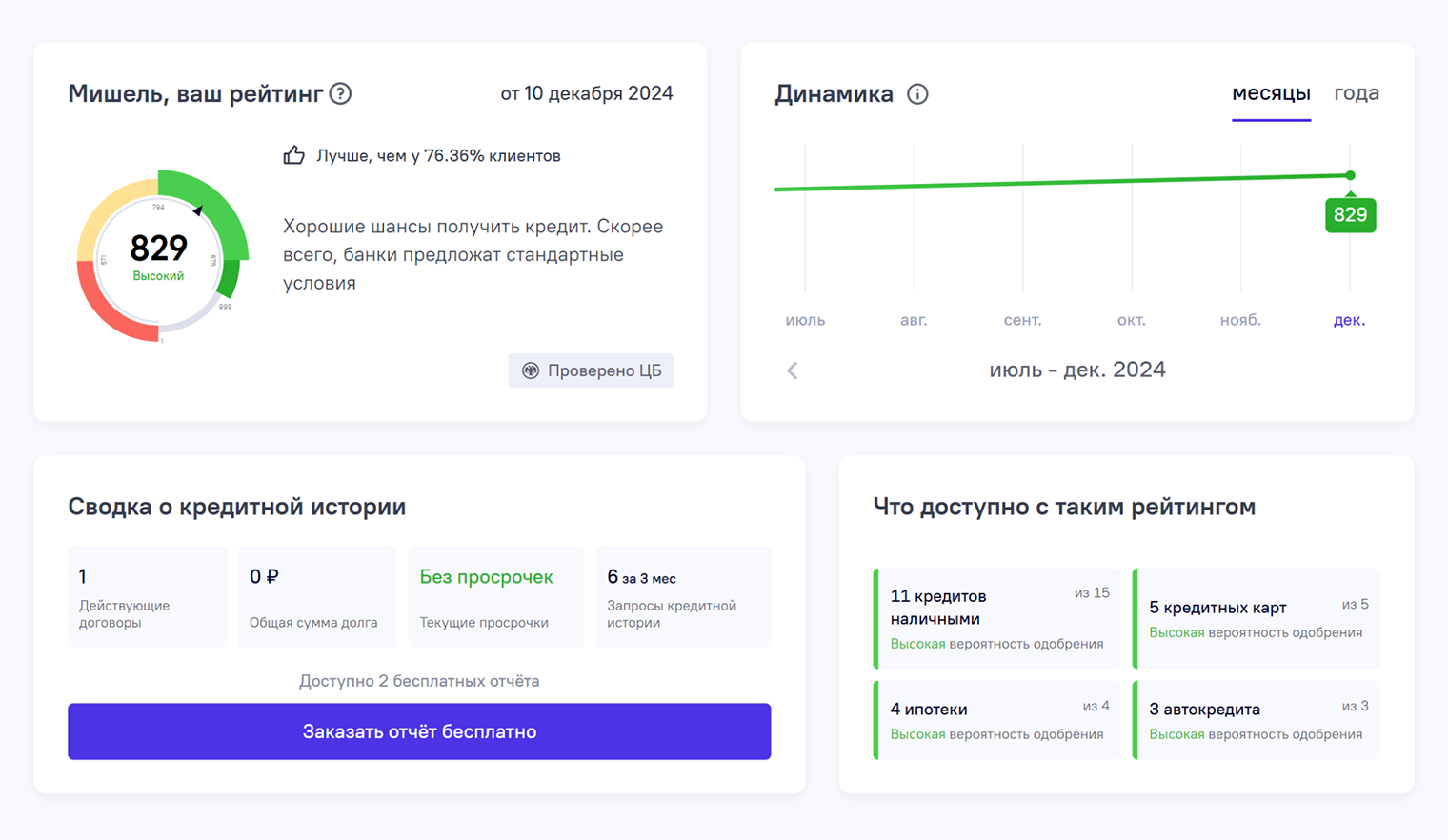Click the green 829 chart value badge

(1351, 215)
